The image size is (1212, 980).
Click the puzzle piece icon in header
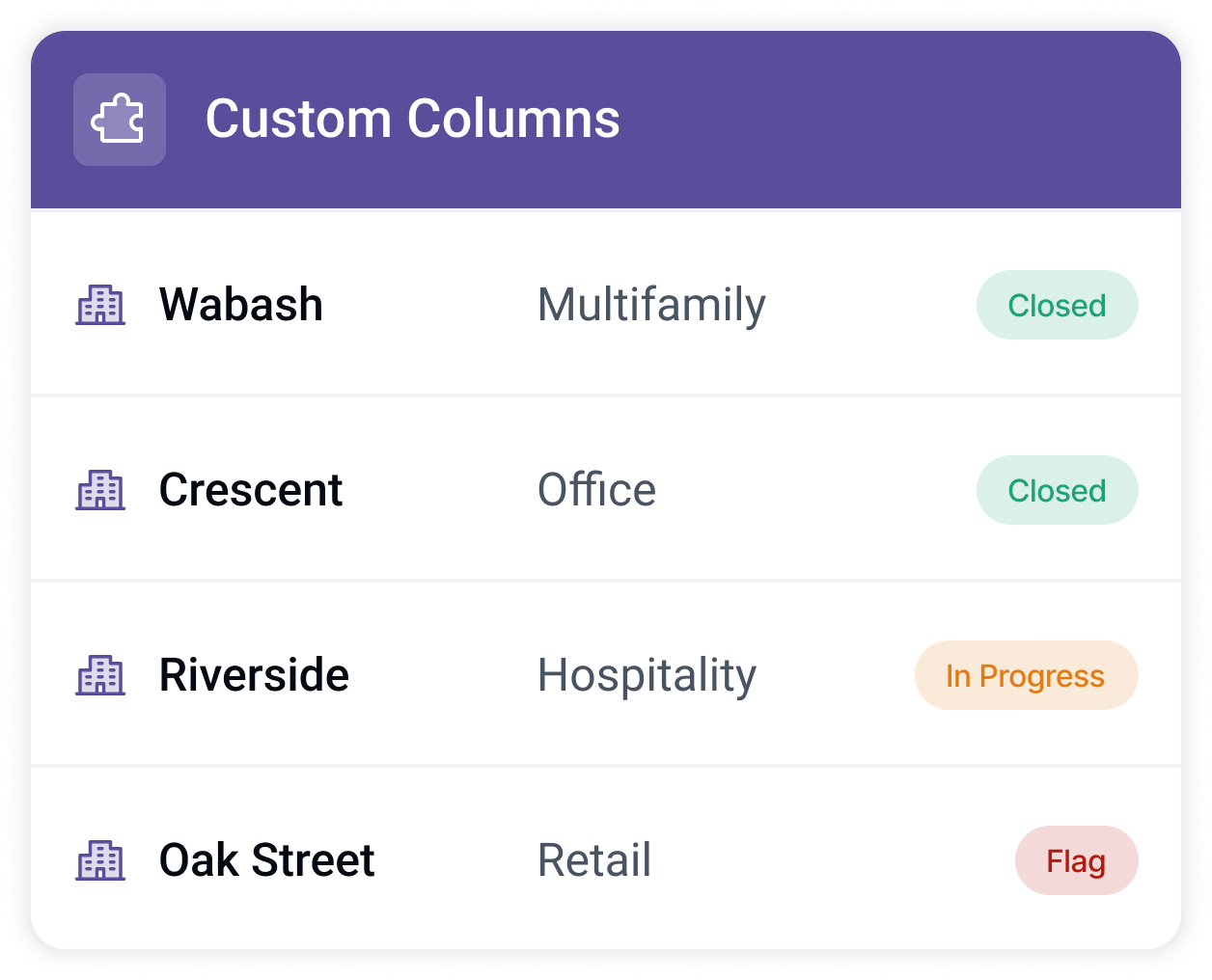click(x=119, y=120)
